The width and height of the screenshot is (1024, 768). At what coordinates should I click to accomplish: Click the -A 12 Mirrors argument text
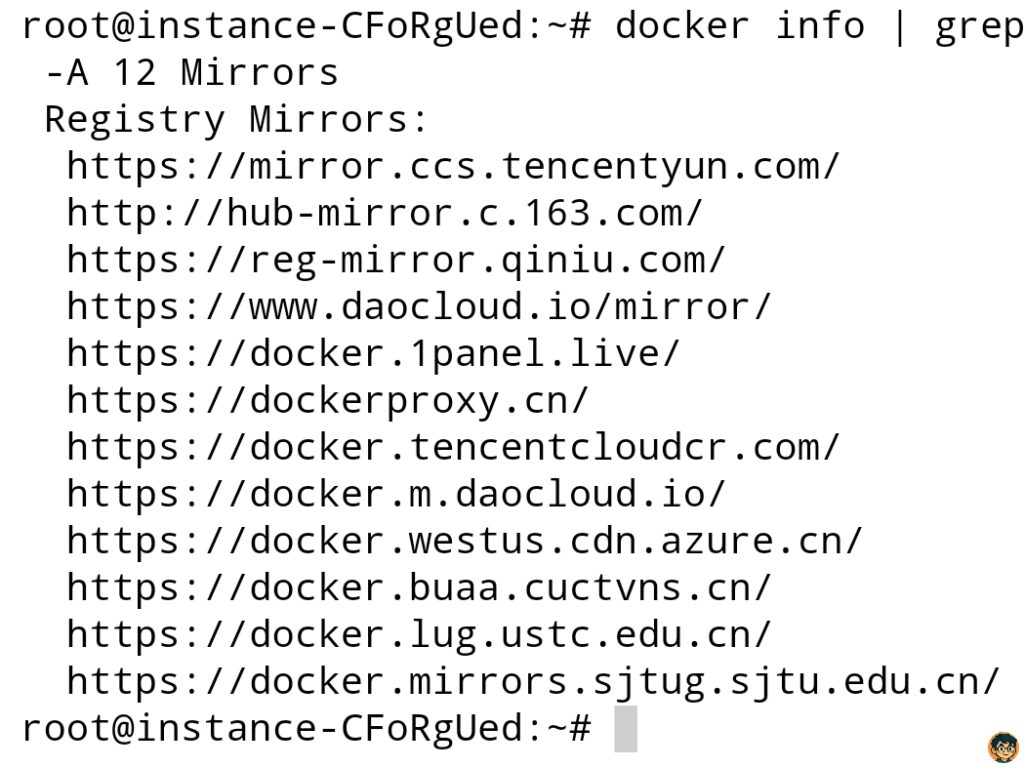click(192, 72)
